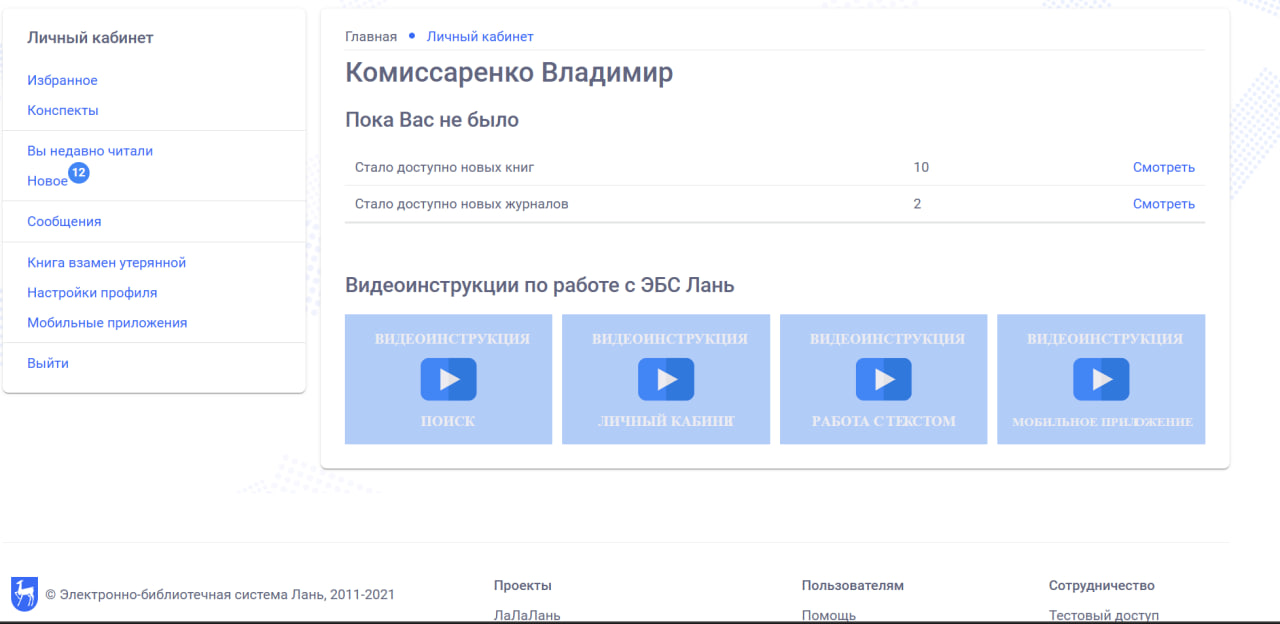This screenshot has height=624, width=1280.
Task: View new books via Смотреть link
Action: [x=1163, y=167]
